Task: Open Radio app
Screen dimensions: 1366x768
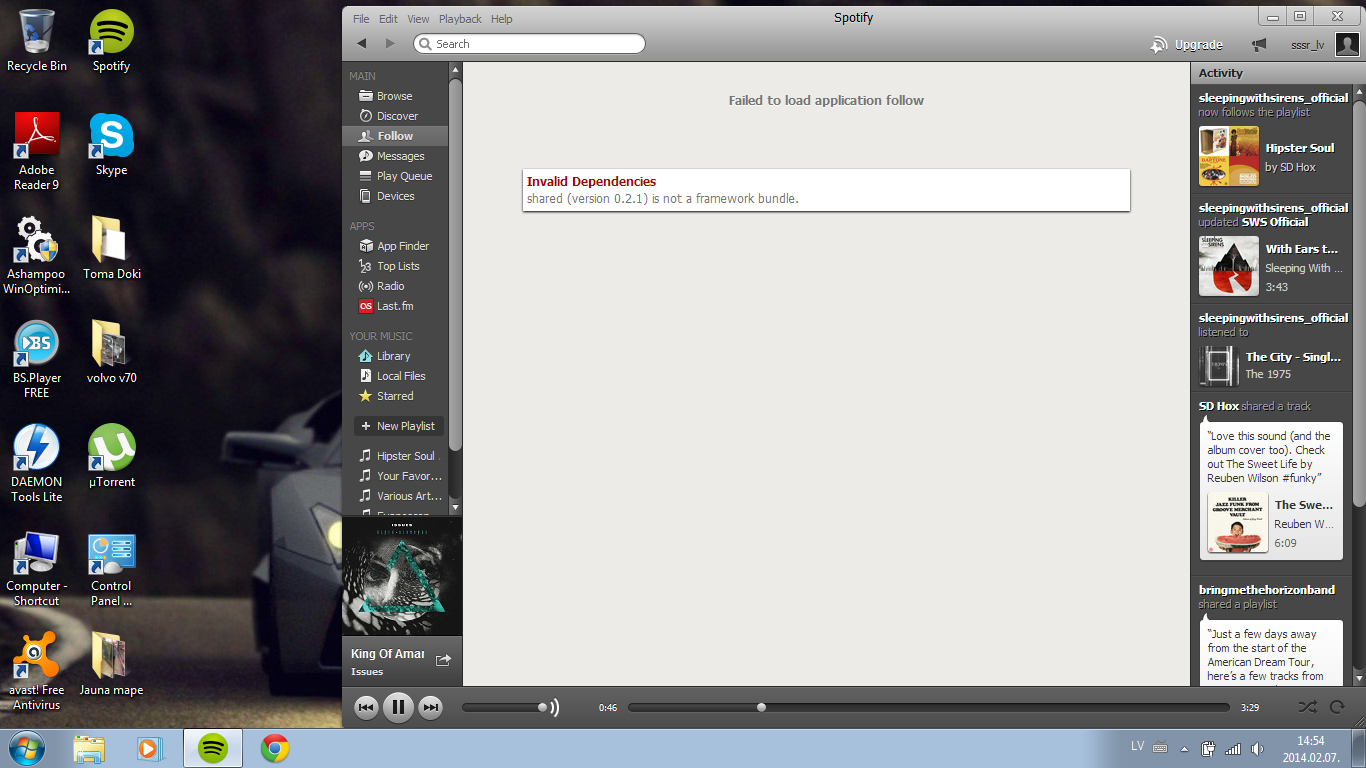Action: click(395, 286)
